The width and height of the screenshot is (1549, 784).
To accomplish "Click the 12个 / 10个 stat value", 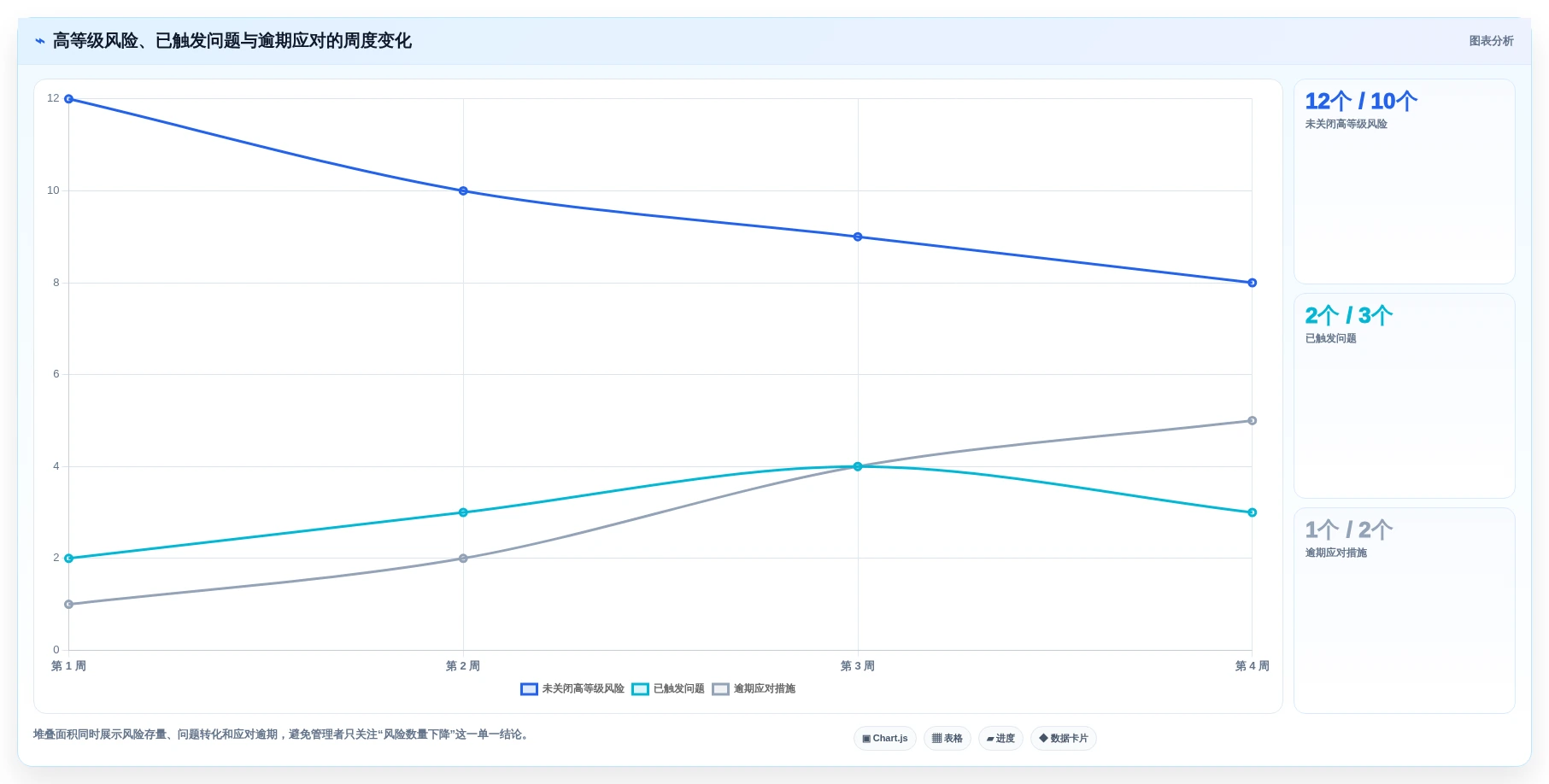I will (1361, 102).
